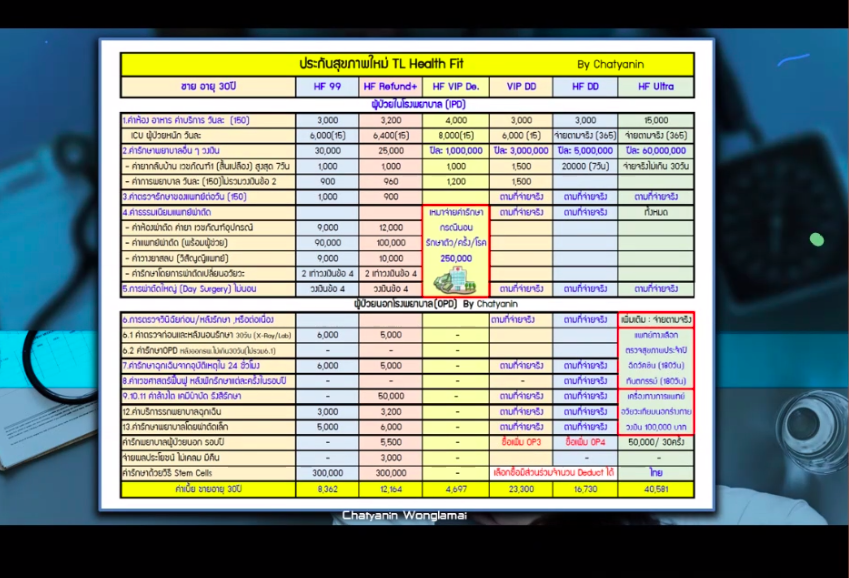
Task: Click the red 'ซื้อเพิ่ม OP3' cell
Action: tap(521, 442)
